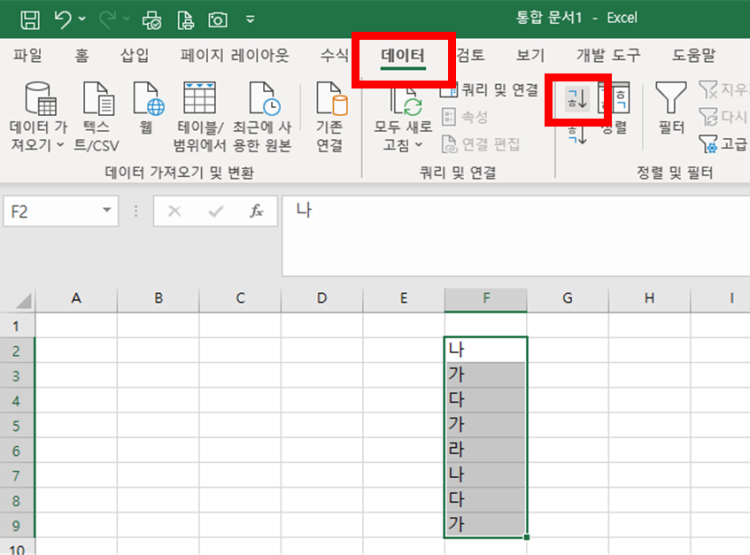Click the formula bar enter checkmark
750x555 pixels.
point(216,211)
